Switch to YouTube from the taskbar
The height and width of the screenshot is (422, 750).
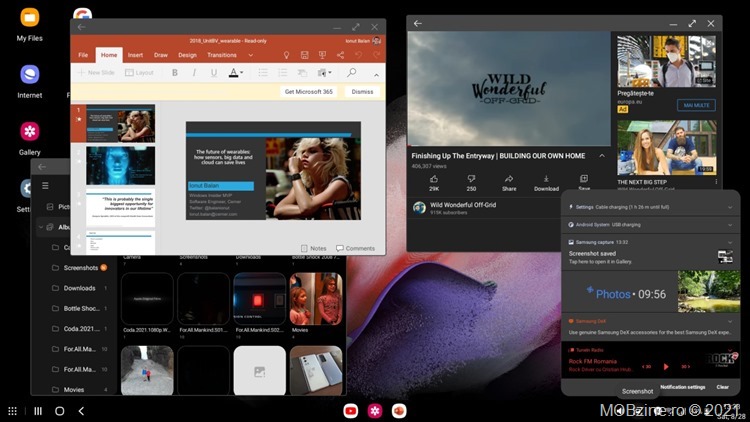[351, 411]
